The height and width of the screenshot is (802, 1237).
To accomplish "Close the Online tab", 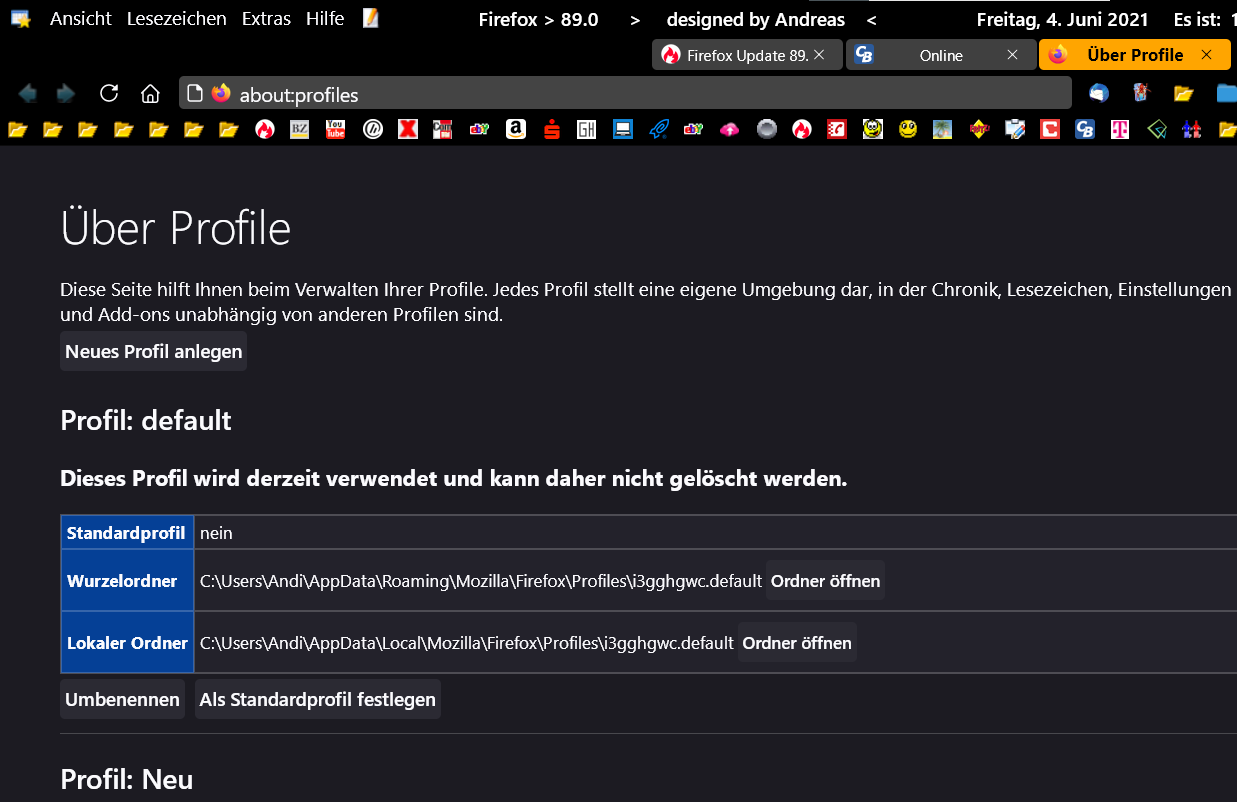I will coord(1012,55).
